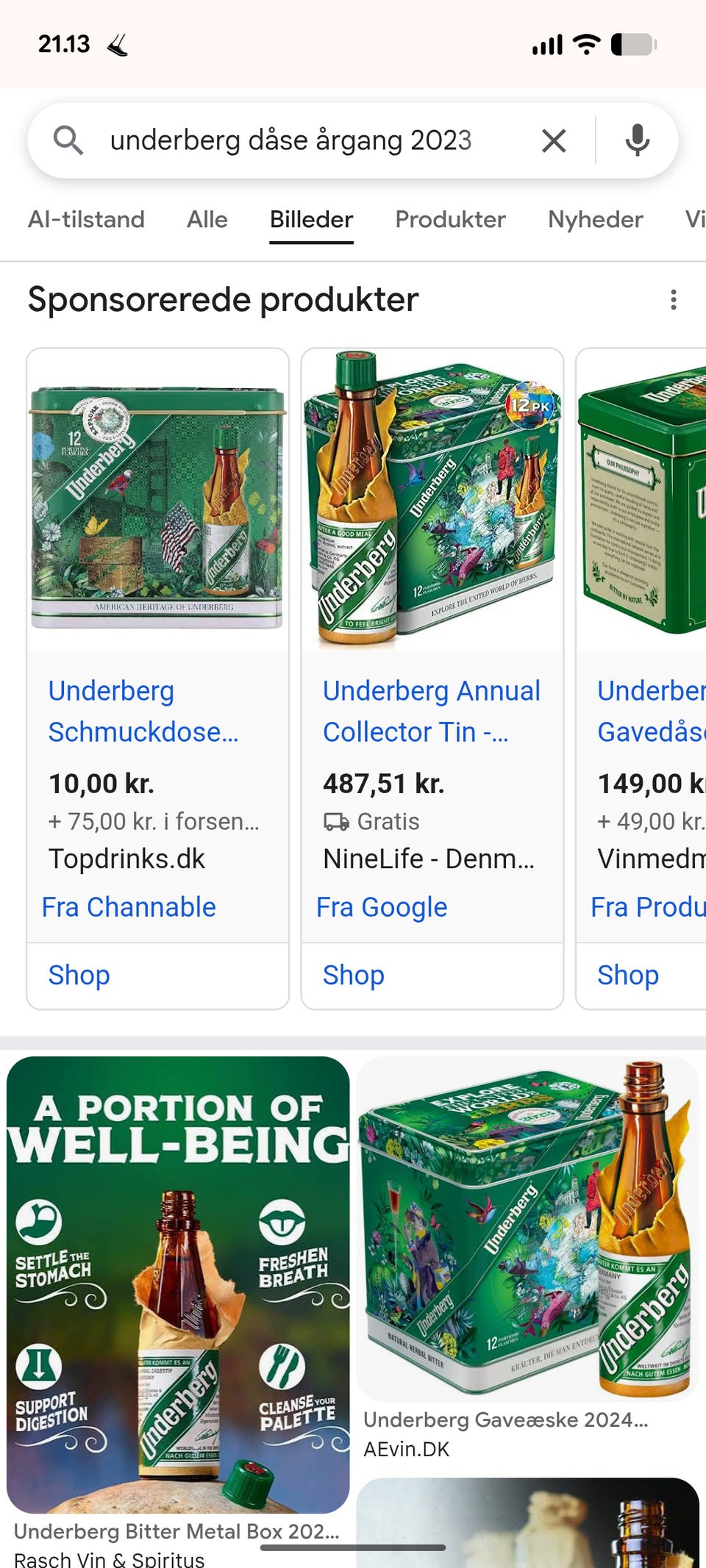Open sponsored products three-dot menu

(673, 299)
